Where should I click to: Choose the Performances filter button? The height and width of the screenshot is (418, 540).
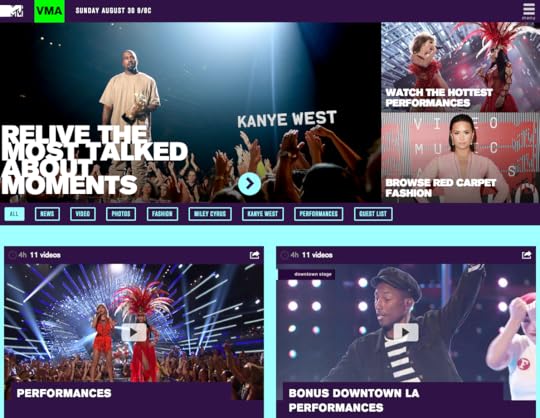coord(319,214)
